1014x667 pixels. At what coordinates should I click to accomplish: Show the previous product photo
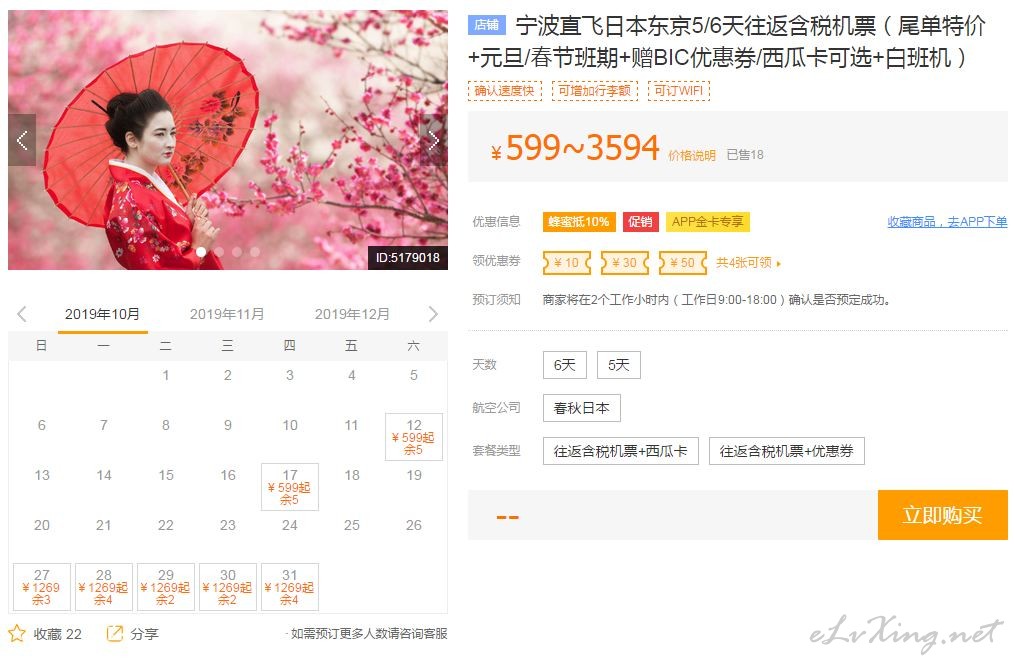(22, 140)
